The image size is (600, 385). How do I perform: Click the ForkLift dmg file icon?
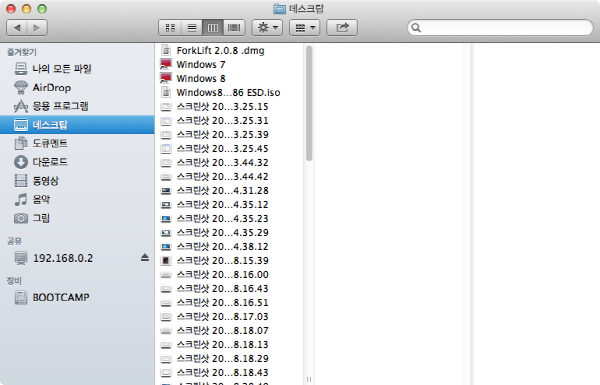point(166,51)
